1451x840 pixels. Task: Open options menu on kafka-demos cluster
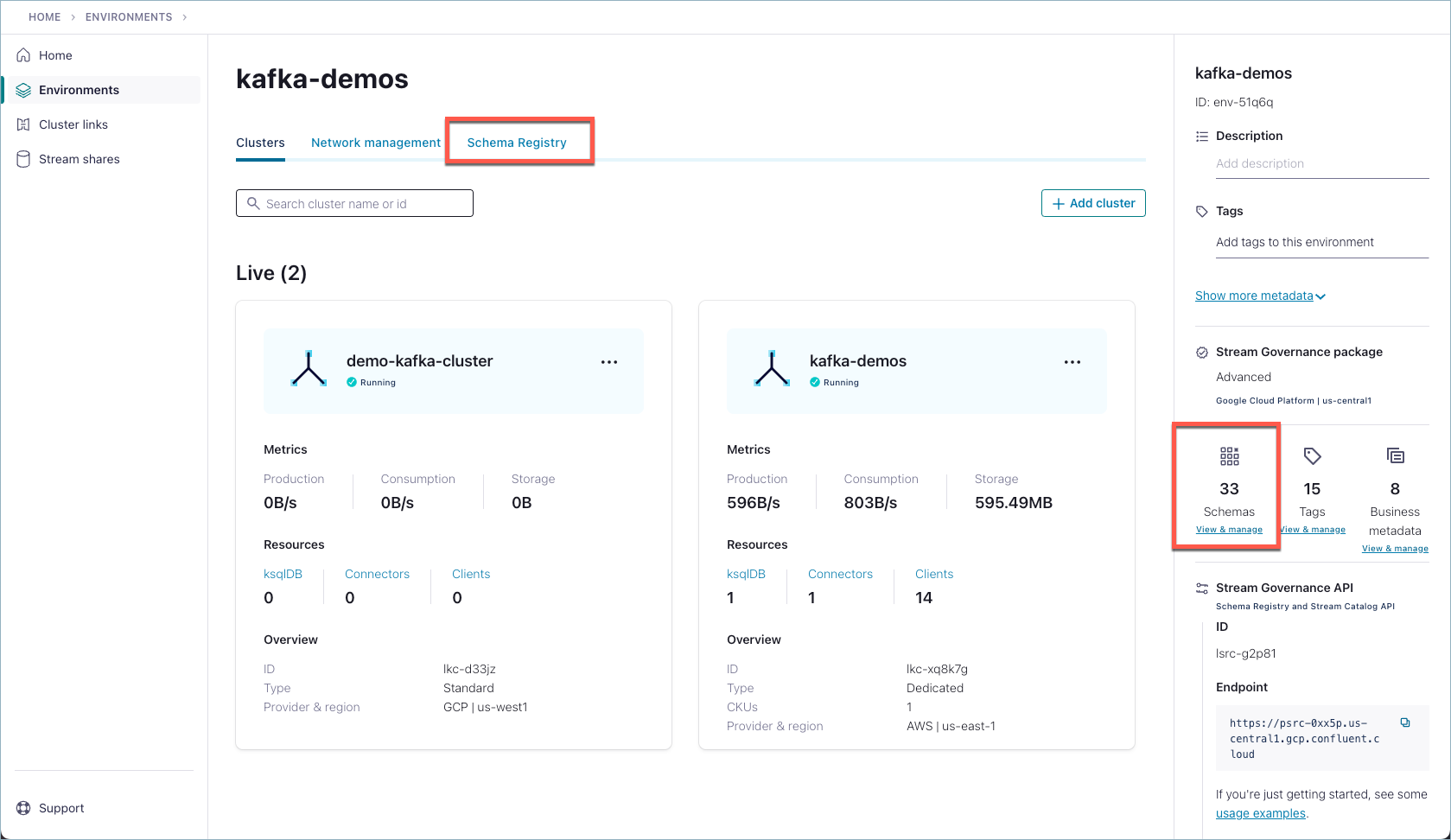click(1072, 361)
